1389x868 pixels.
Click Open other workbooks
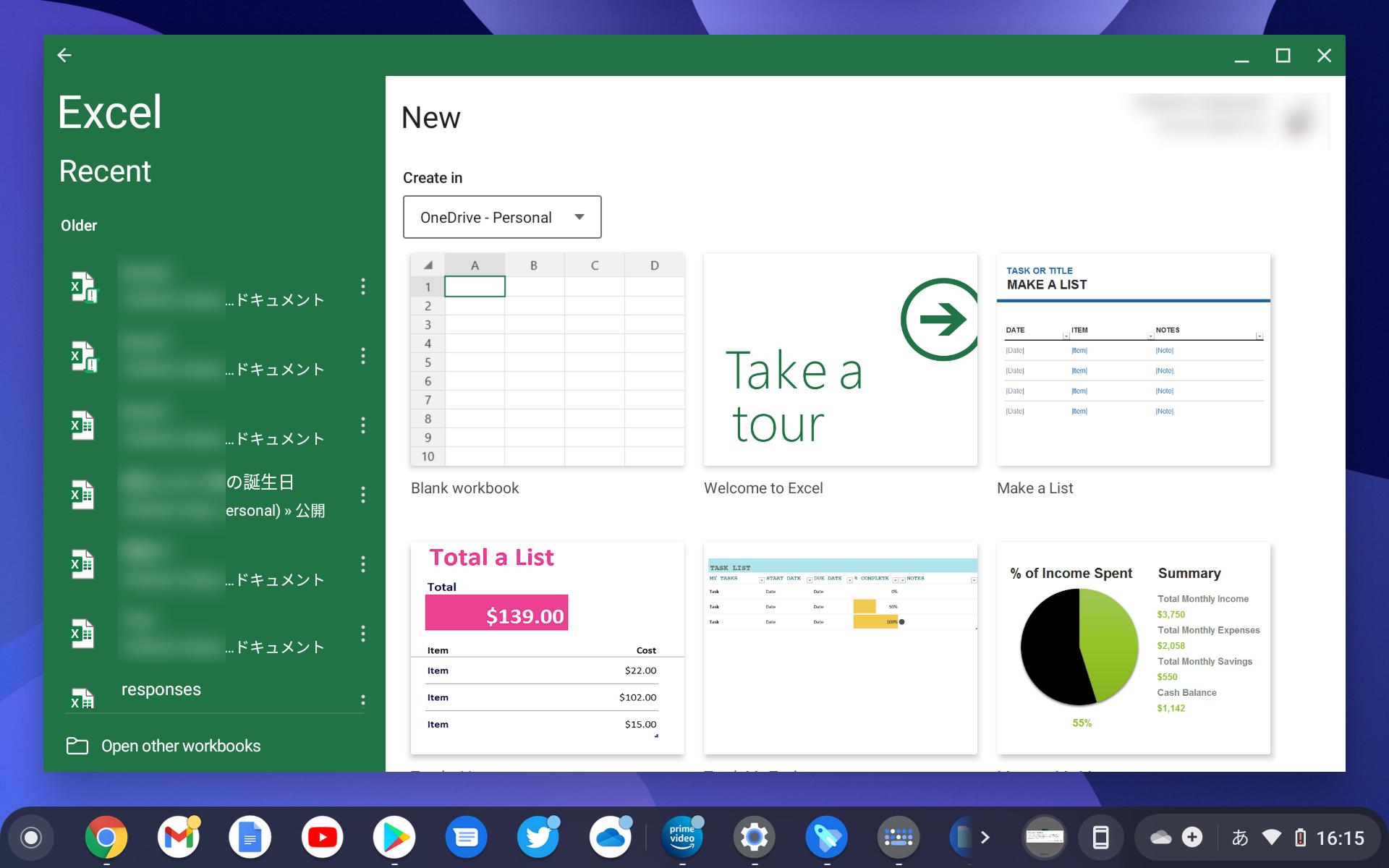tap(181, 746)
